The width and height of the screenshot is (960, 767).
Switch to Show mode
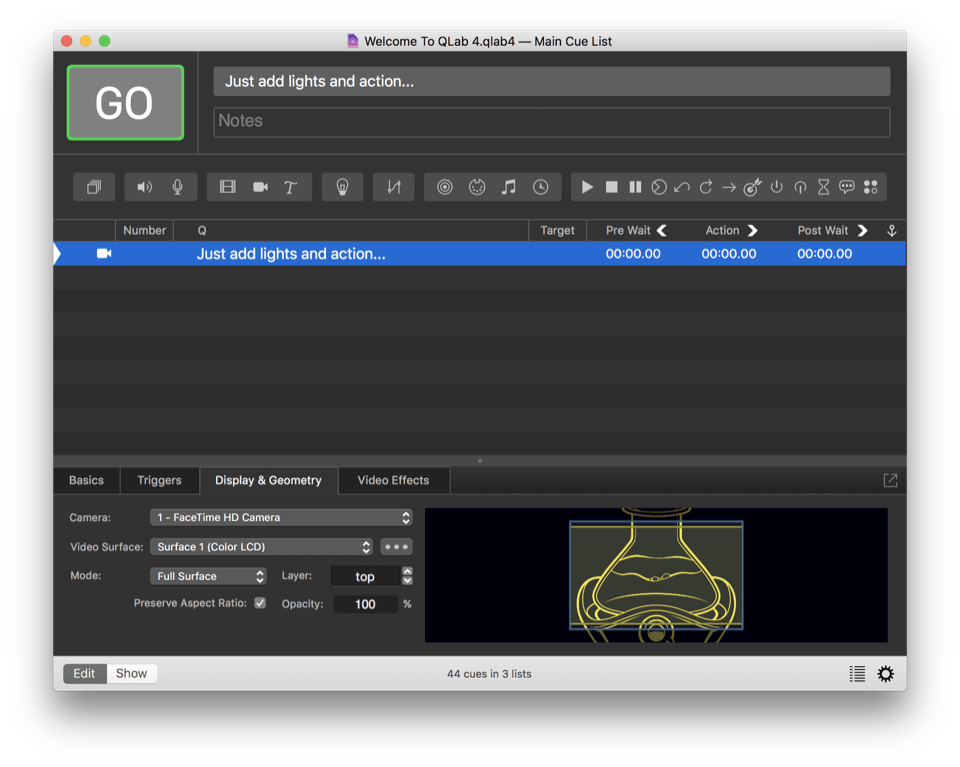click(131, 673)
